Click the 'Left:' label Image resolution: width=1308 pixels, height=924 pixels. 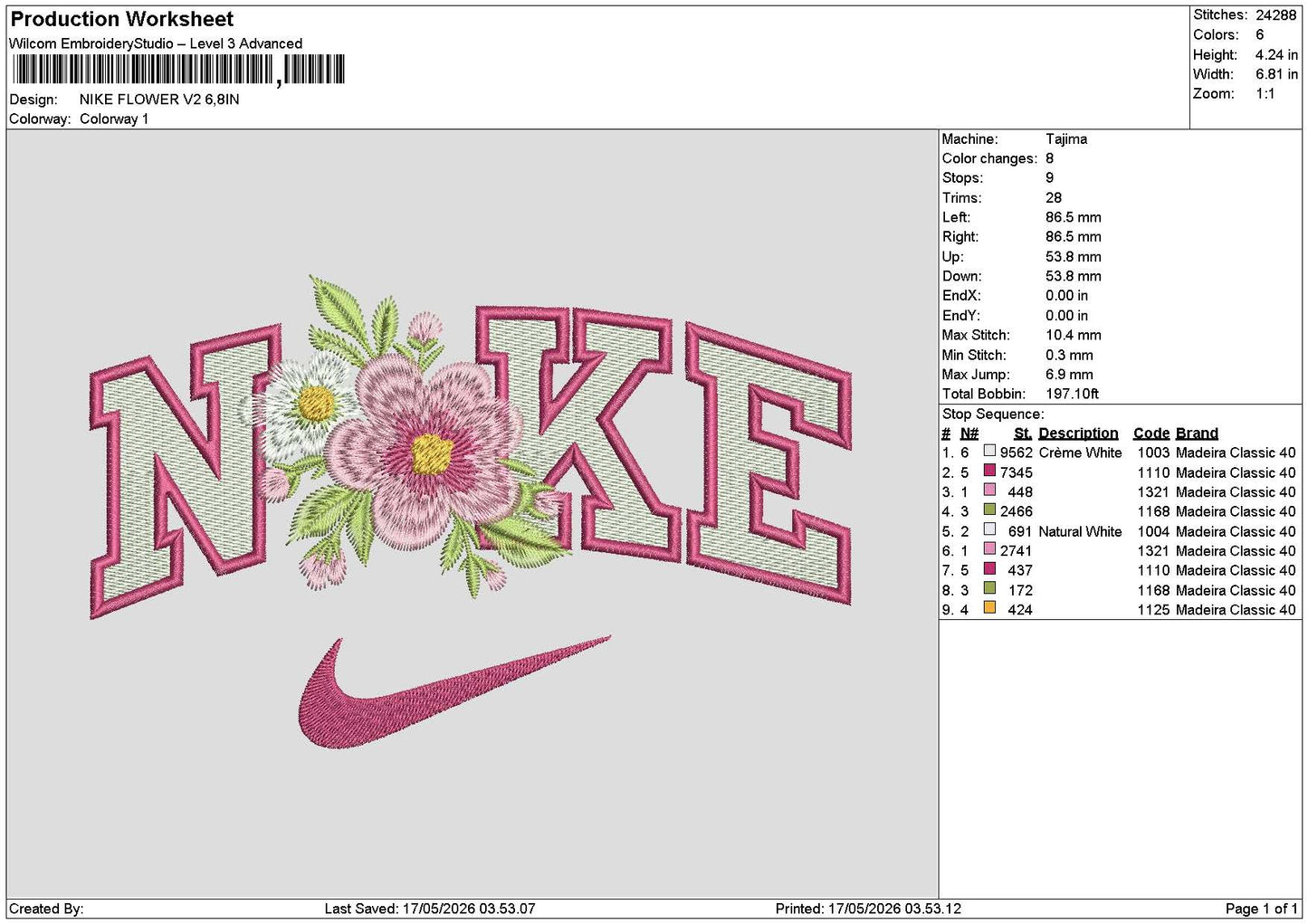pyautogui.click(x=956, y=217)
